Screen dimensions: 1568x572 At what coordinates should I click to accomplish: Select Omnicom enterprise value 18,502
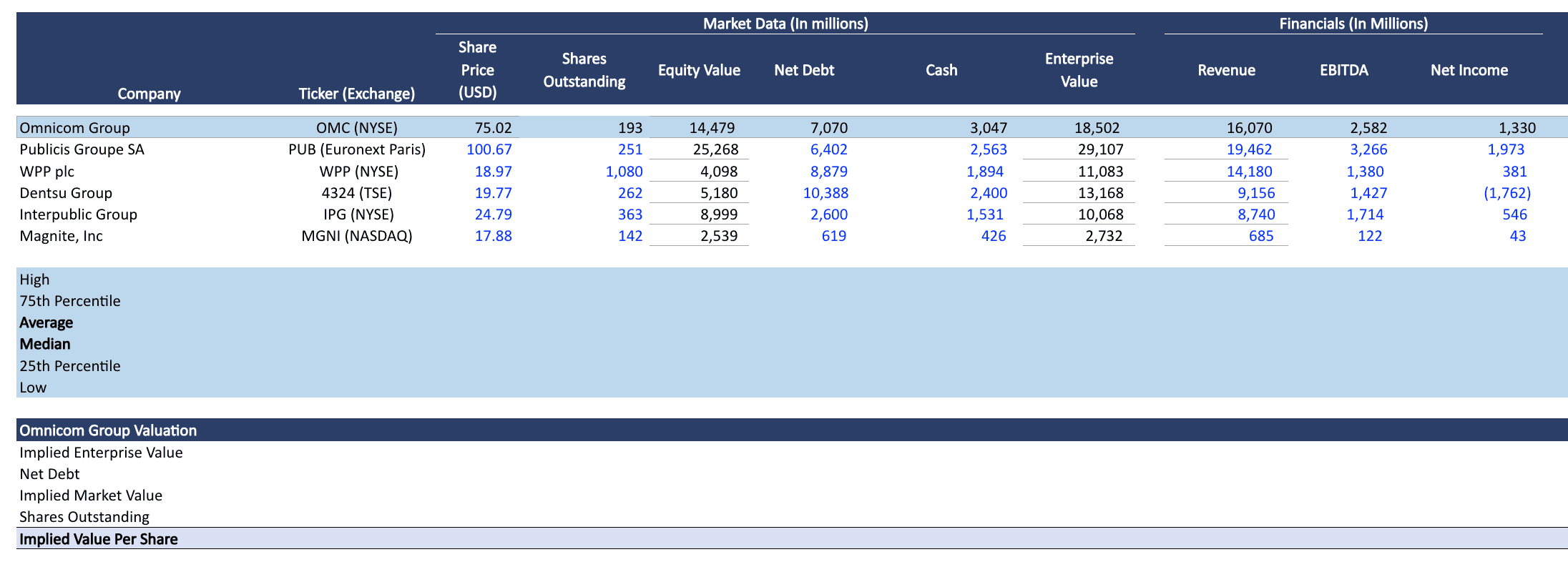(x=1097, y=128)
